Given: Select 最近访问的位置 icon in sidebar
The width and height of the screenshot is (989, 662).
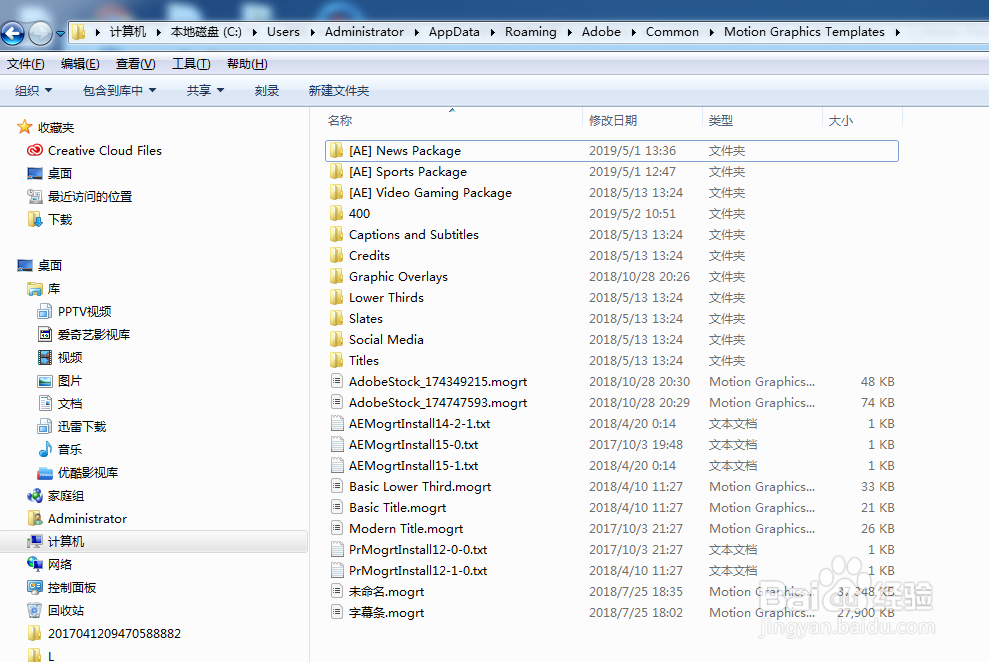Looking at the screenshot, I should tap(35, 196).
